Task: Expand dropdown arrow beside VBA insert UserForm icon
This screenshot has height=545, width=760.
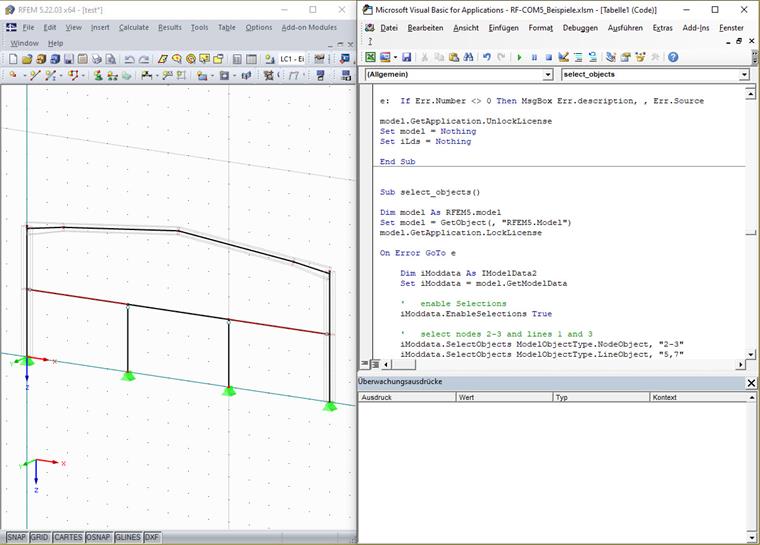Action: click(x=396, y=57)
